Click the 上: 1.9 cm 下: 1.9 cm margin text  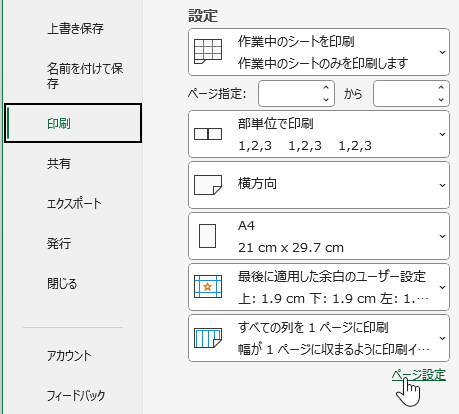(333, 299)
